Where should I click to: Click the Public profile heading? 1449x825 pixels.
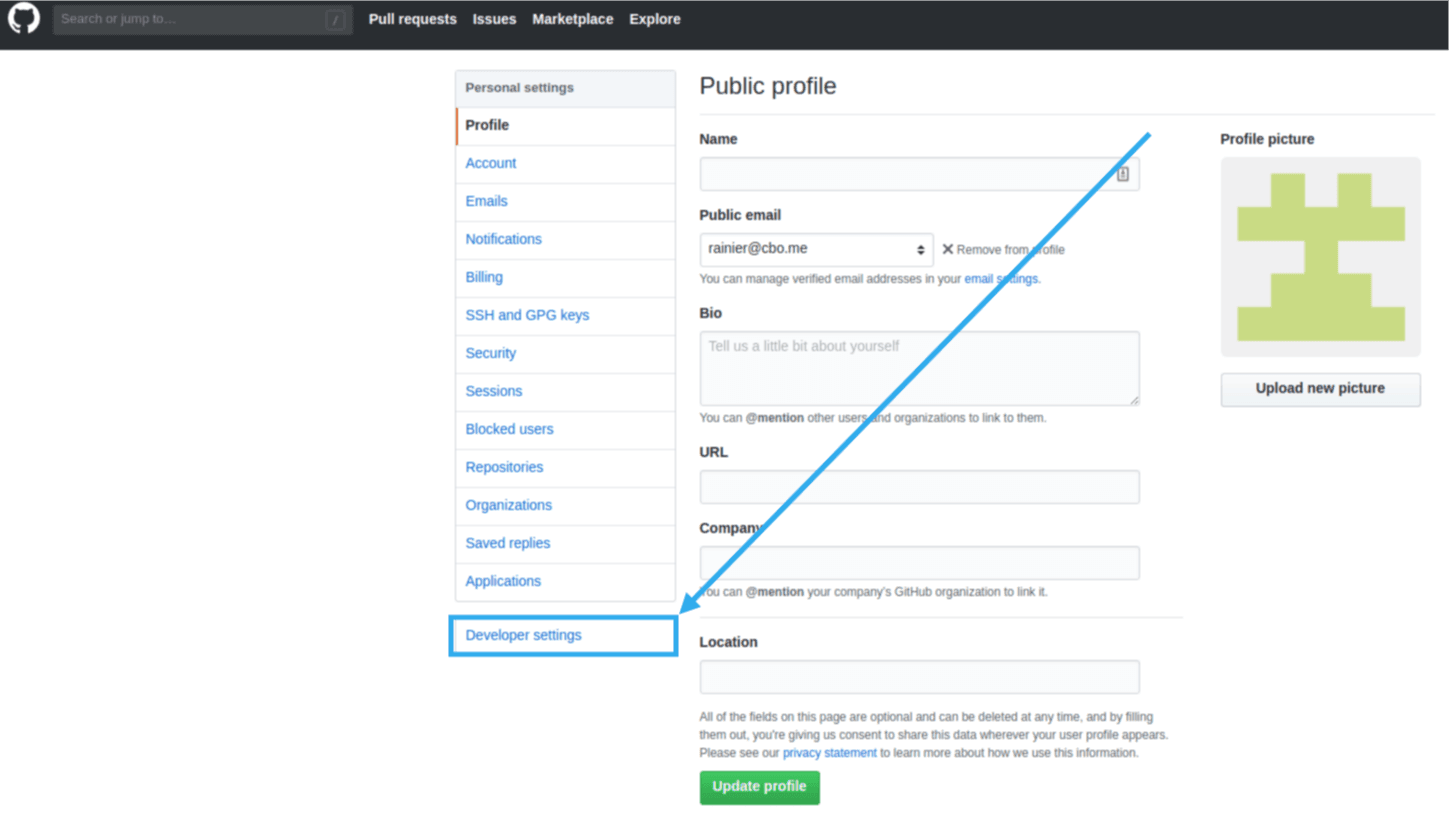768,86
